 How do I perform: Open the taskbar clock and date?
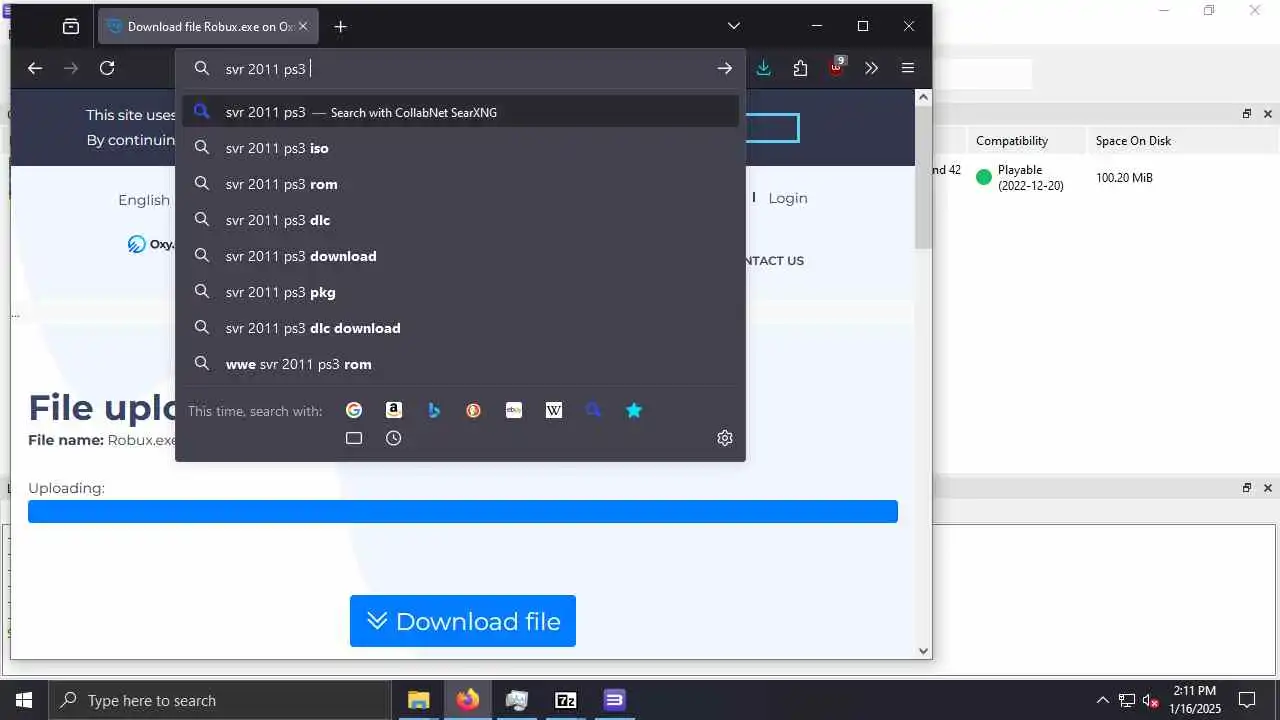click(1196, 700)
